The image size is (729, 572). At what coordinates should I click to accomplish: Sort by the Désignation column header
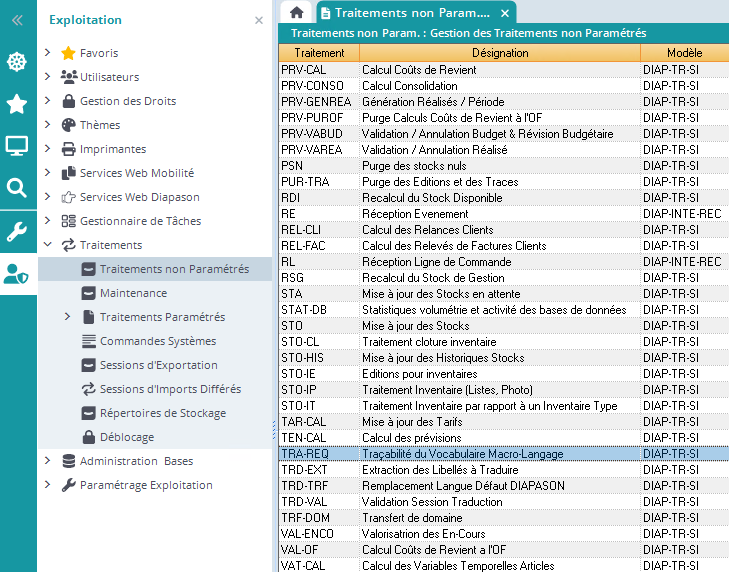click(500, 53)
